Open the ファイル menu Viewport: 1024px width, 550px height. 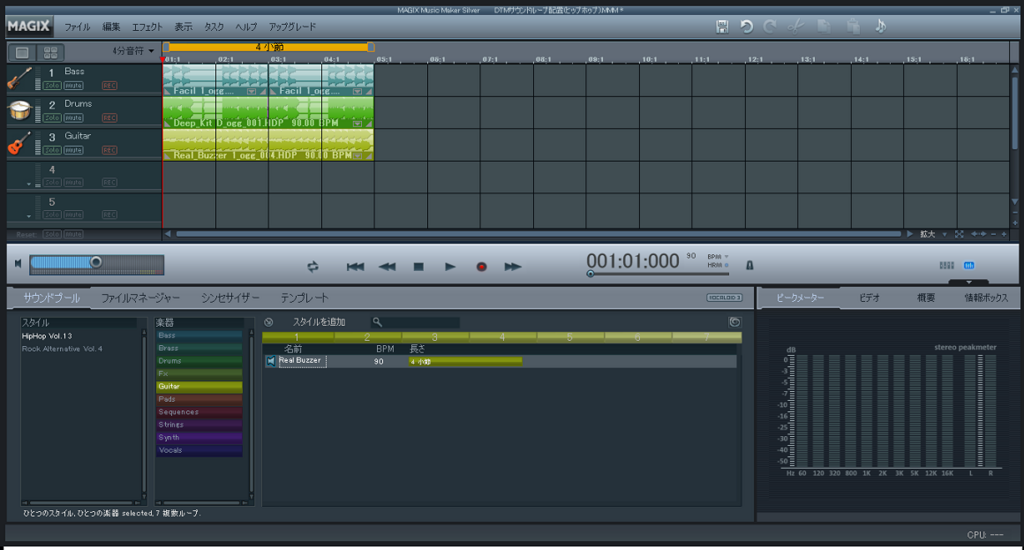click(77, 27)
